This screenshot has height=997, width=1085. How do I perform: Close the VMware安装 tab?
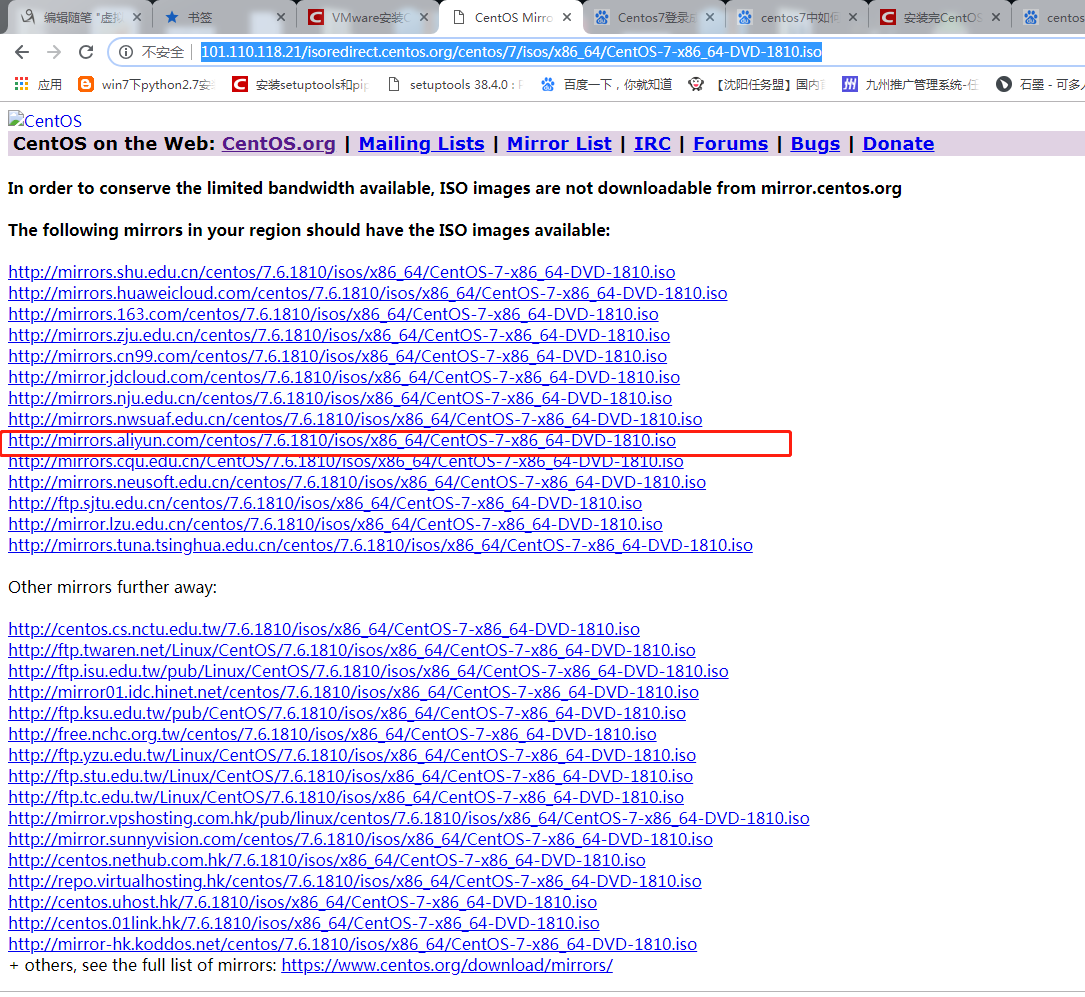click(x=423, y=17)
